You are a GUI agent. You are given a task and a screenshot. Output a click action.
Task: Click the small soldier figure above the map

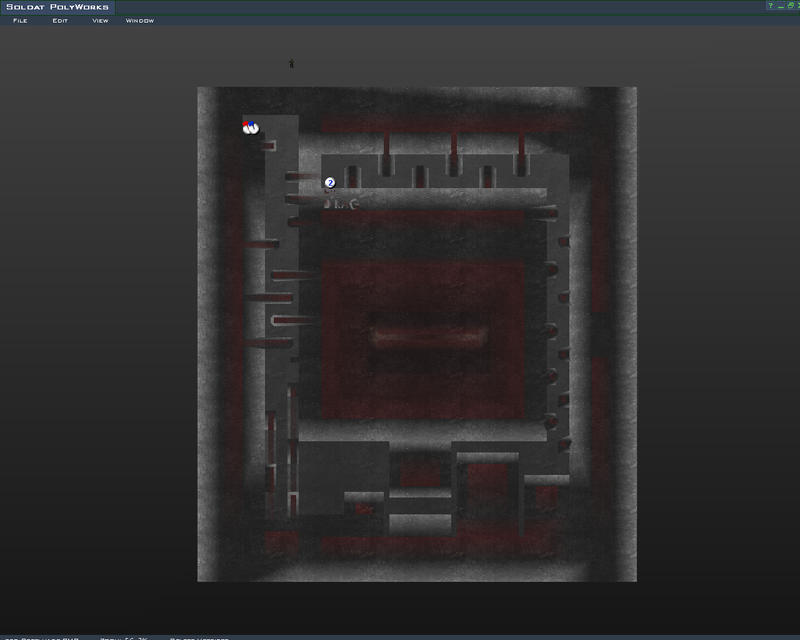point(292,64)
